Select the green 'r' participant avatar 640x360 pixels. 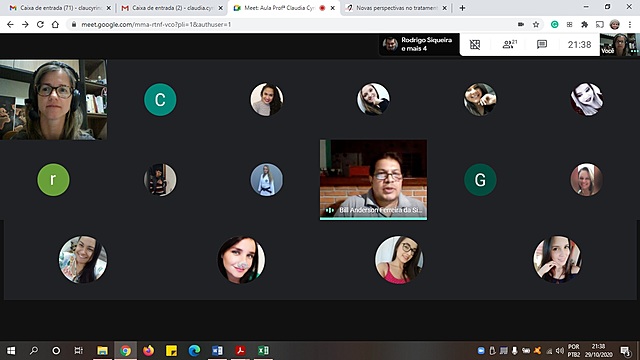click(53, 180)
